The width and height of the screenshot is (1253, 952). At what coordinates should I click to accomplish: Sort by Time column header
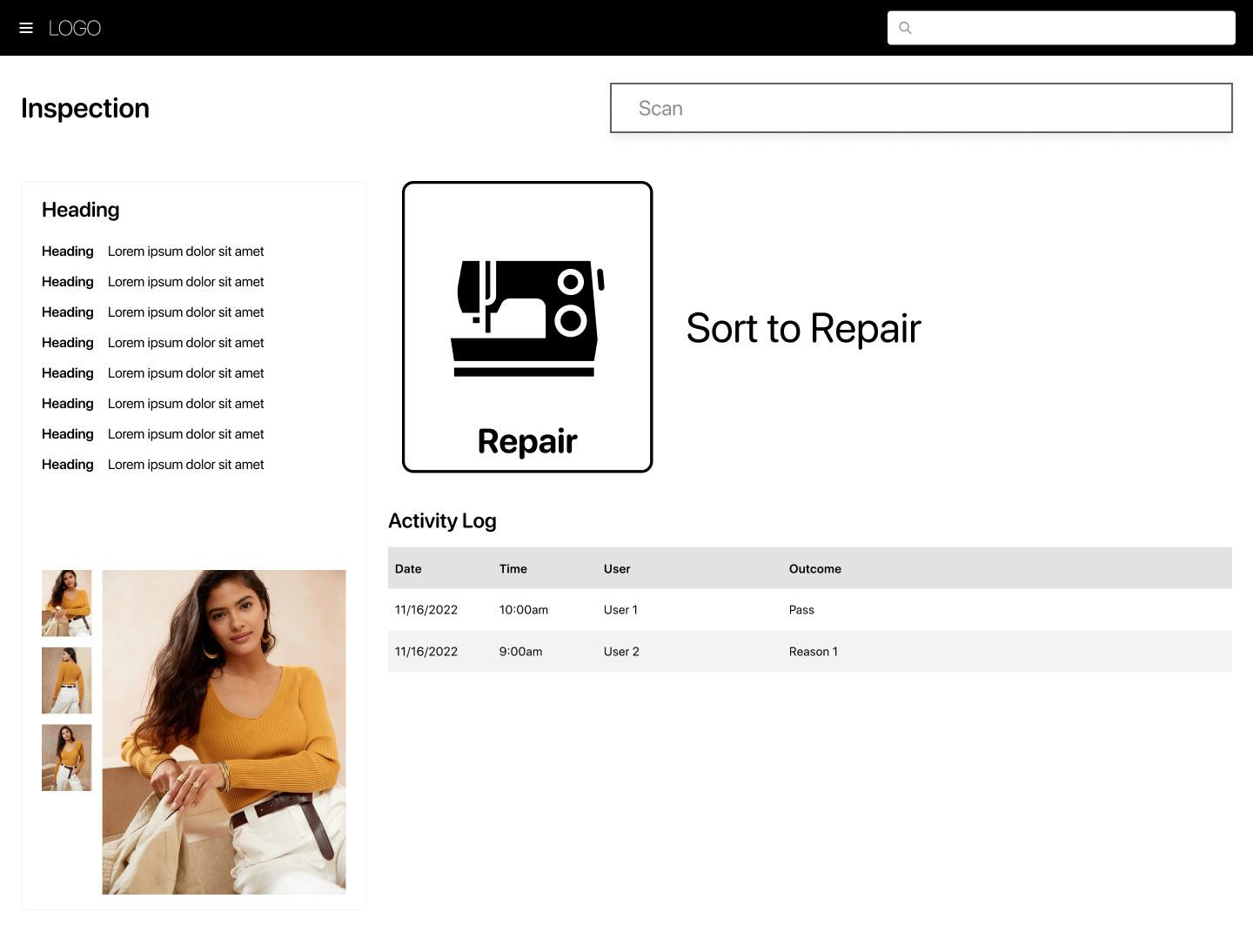coord(513,569)
